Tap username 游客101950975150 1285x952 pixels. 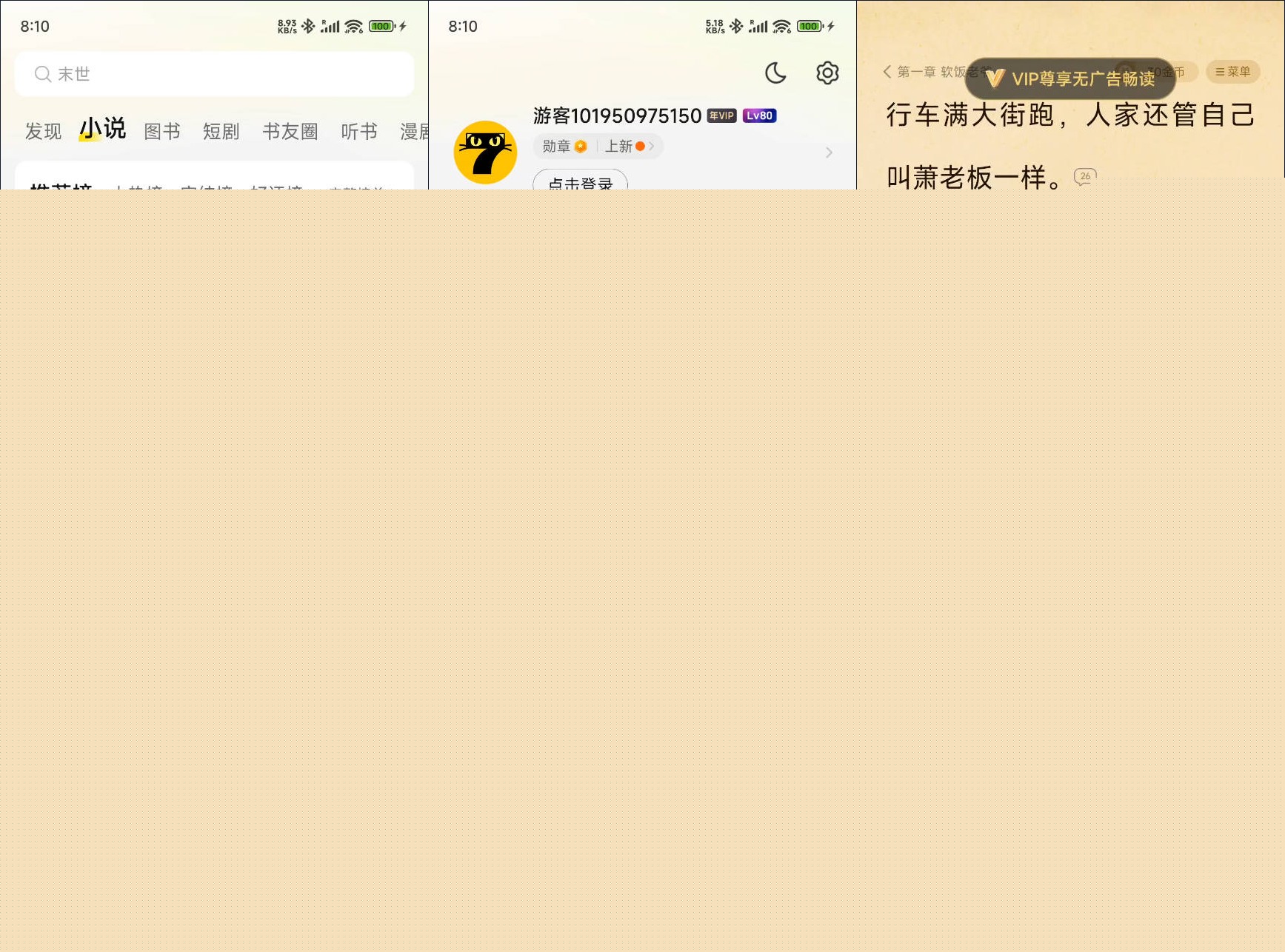tap(617, 115)
